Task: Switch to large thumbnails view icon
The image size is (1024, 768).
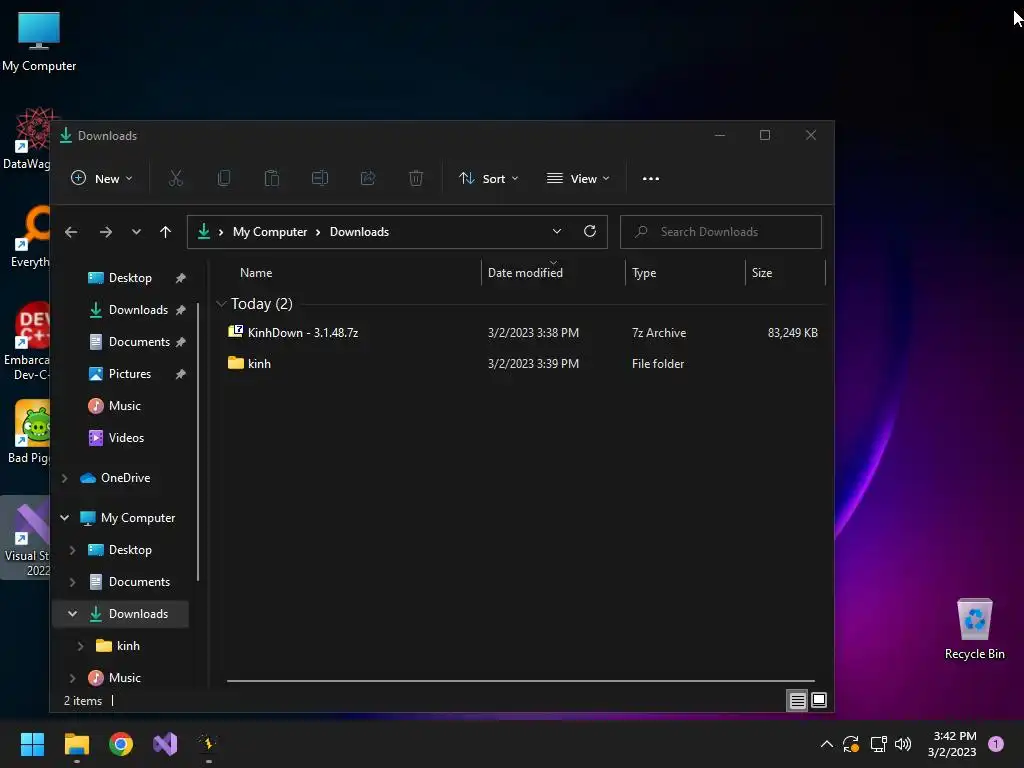Action: click(819, 701)
